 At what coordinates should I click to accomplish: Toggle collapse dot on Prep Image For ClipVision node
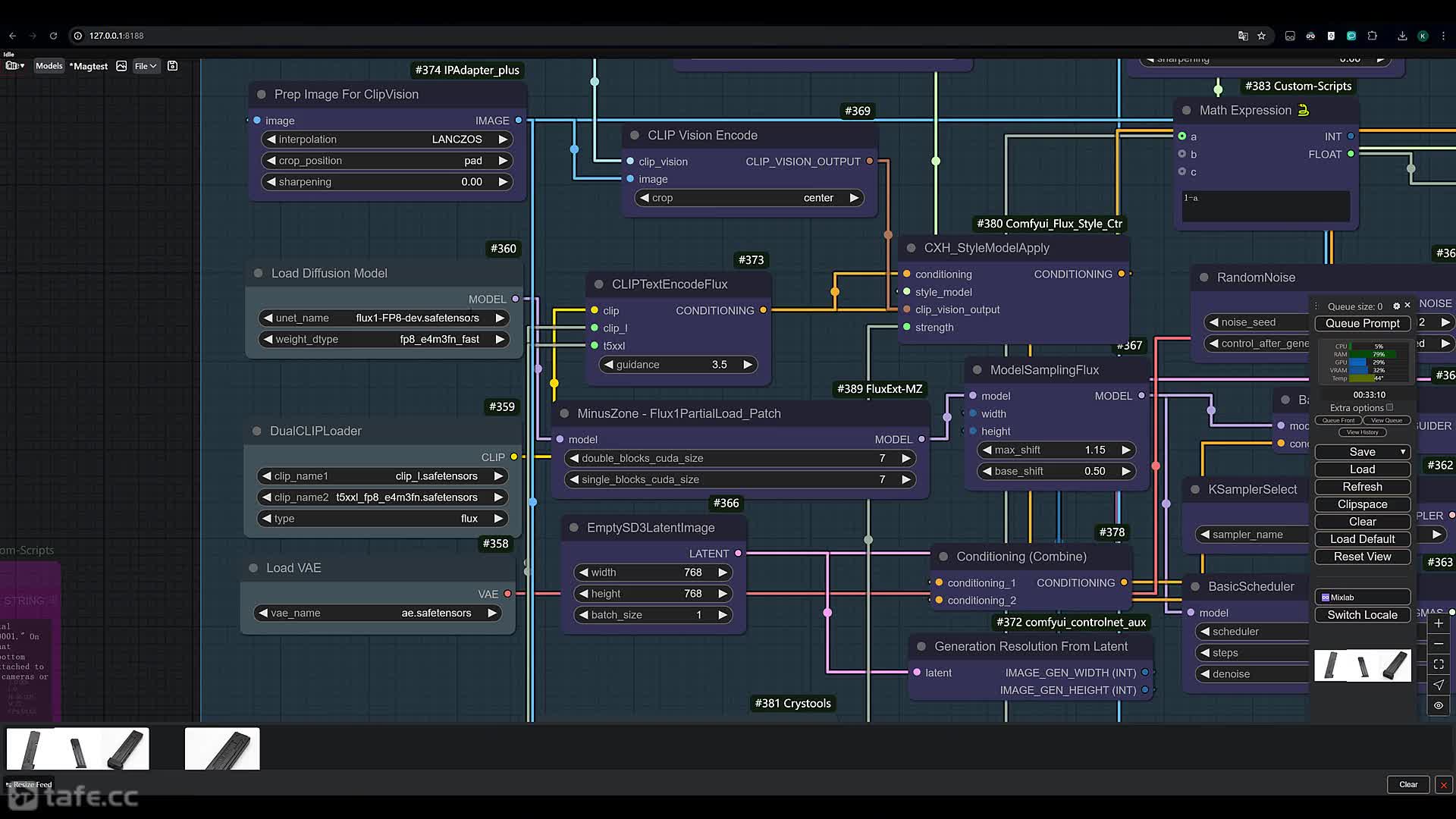(262, 95)
